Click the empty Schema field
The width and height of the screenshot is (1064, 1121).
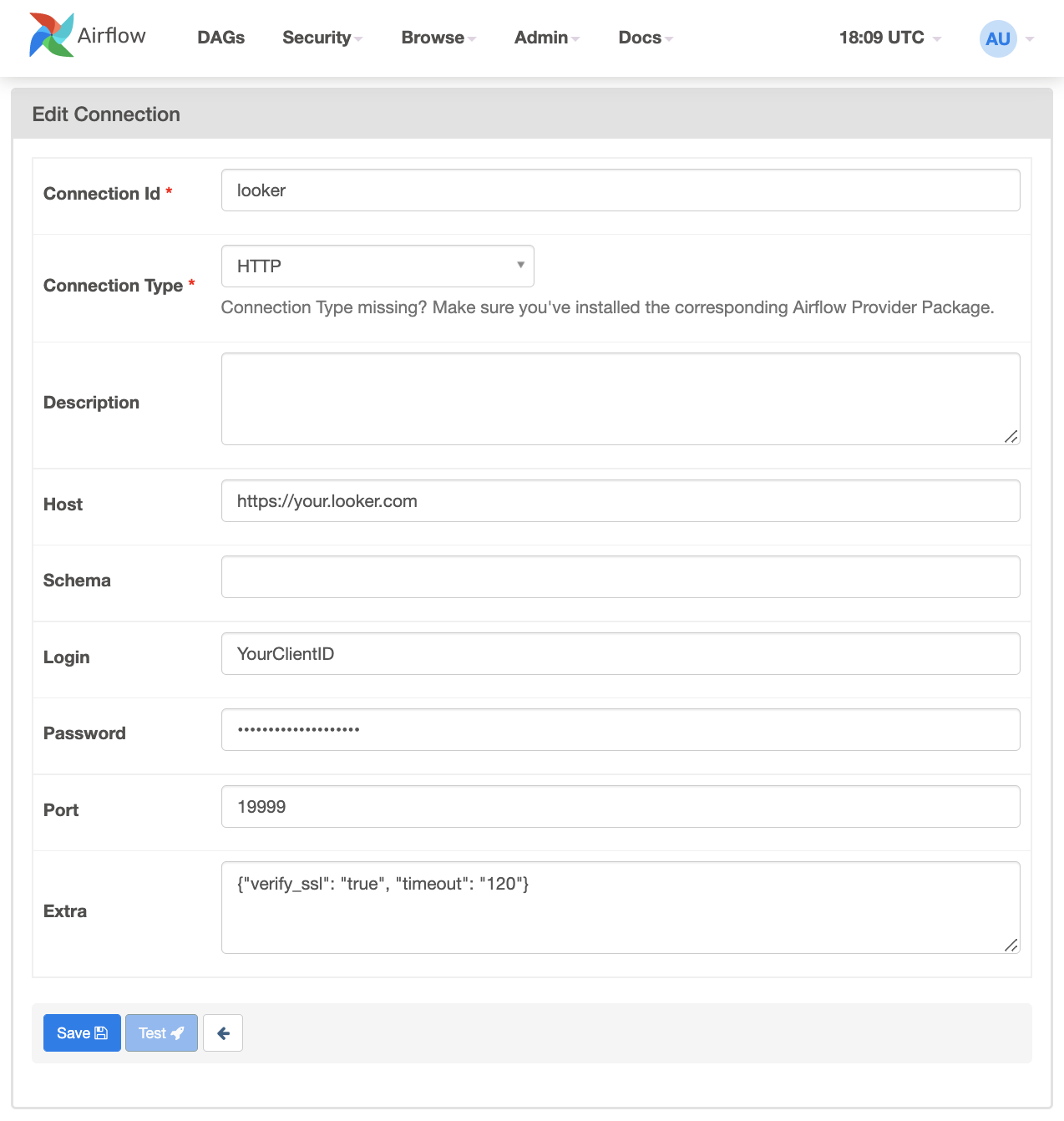(621, 577)
